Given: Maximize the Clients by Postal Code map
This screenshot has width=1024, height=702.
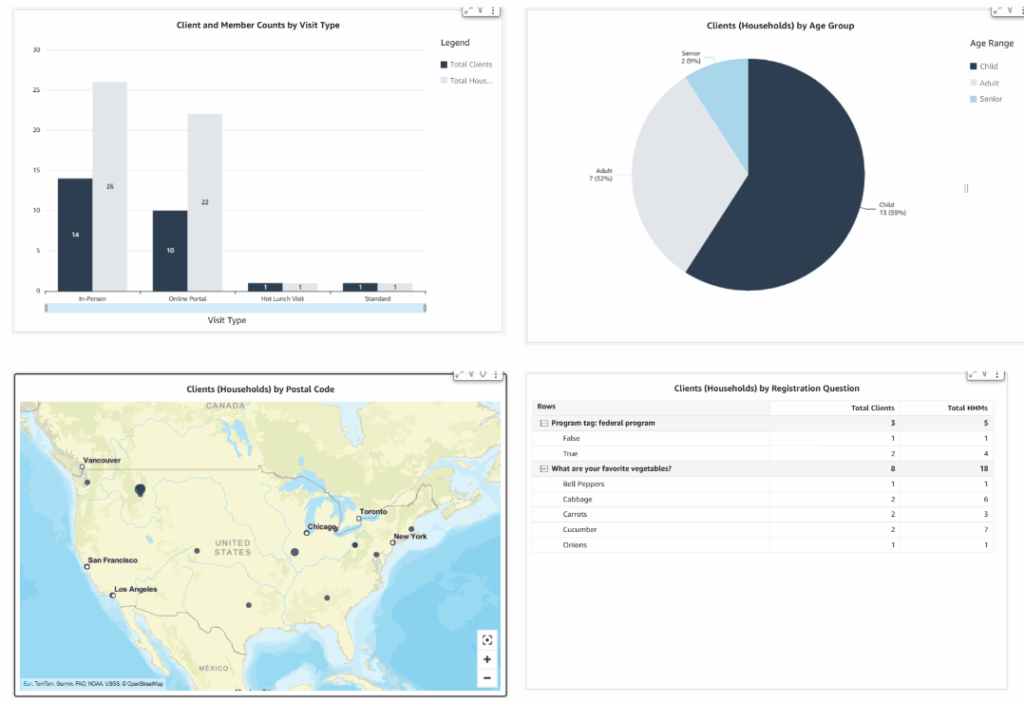Looking at the screenshot, I should 458,374.
